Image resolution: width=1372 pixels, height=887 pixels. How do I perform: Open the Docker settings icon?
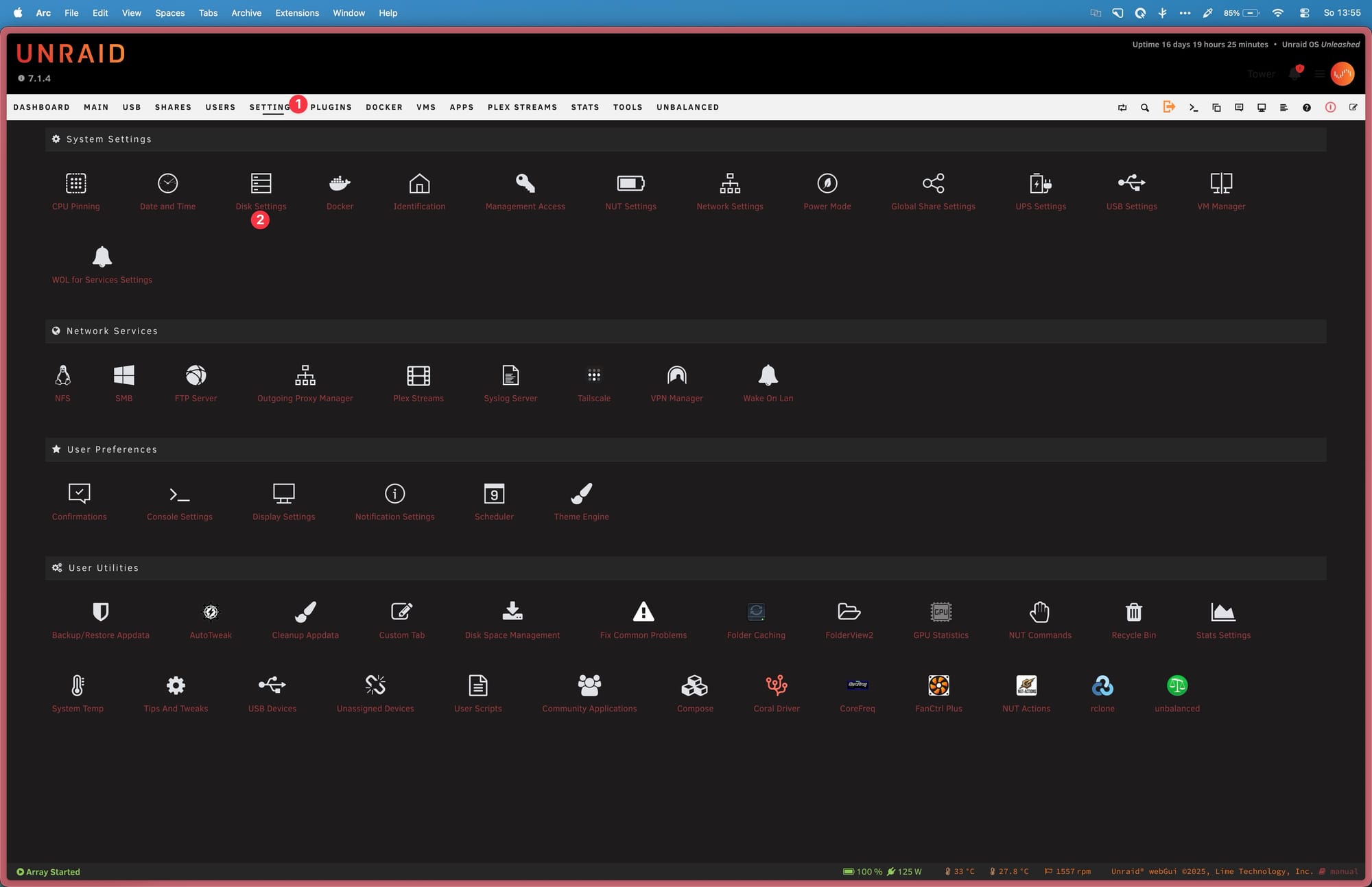tap(340, 184)
